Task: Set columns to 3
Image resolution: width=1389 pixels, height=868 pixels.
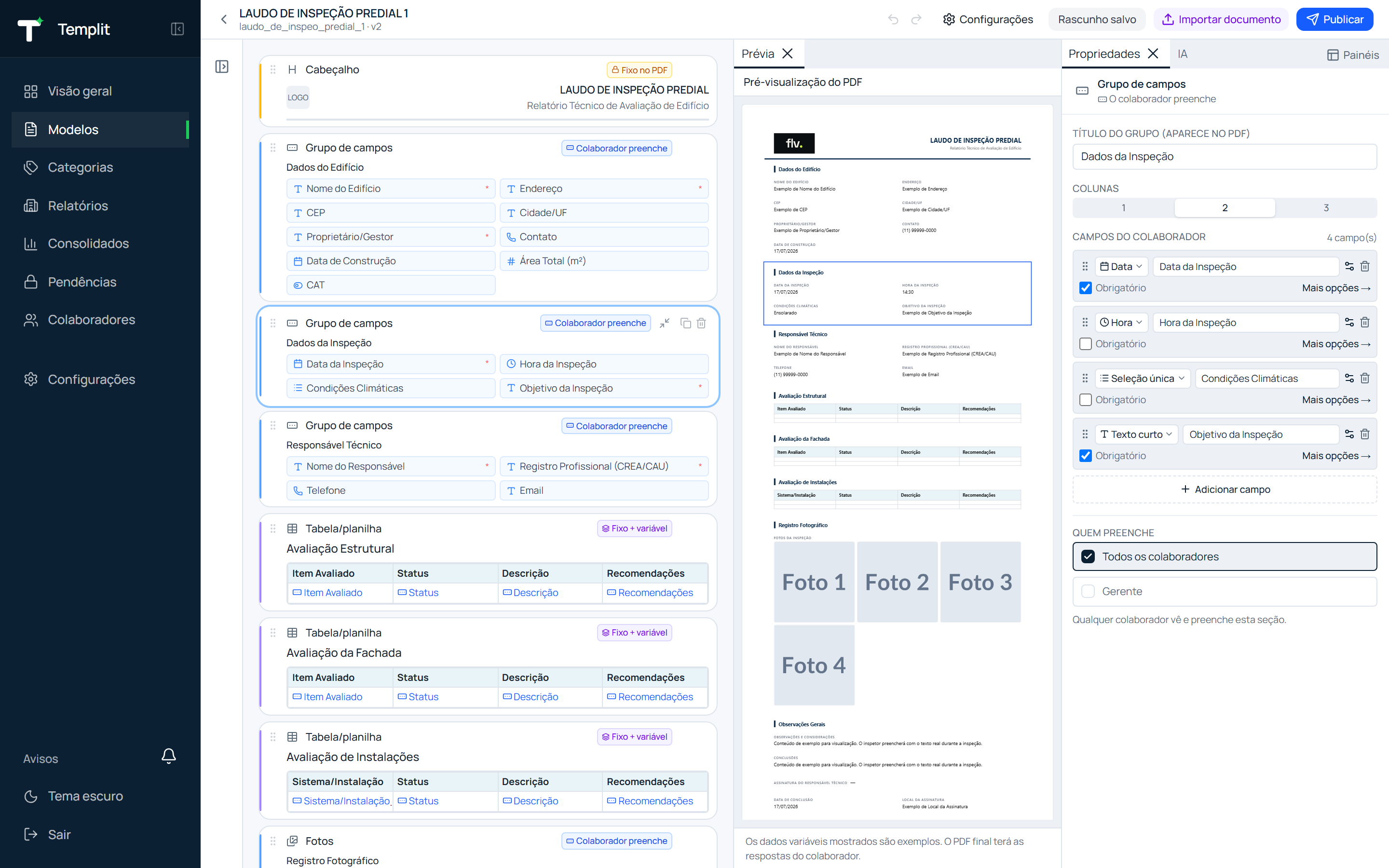Action: pyautogui.click(x=1326, y=208)
